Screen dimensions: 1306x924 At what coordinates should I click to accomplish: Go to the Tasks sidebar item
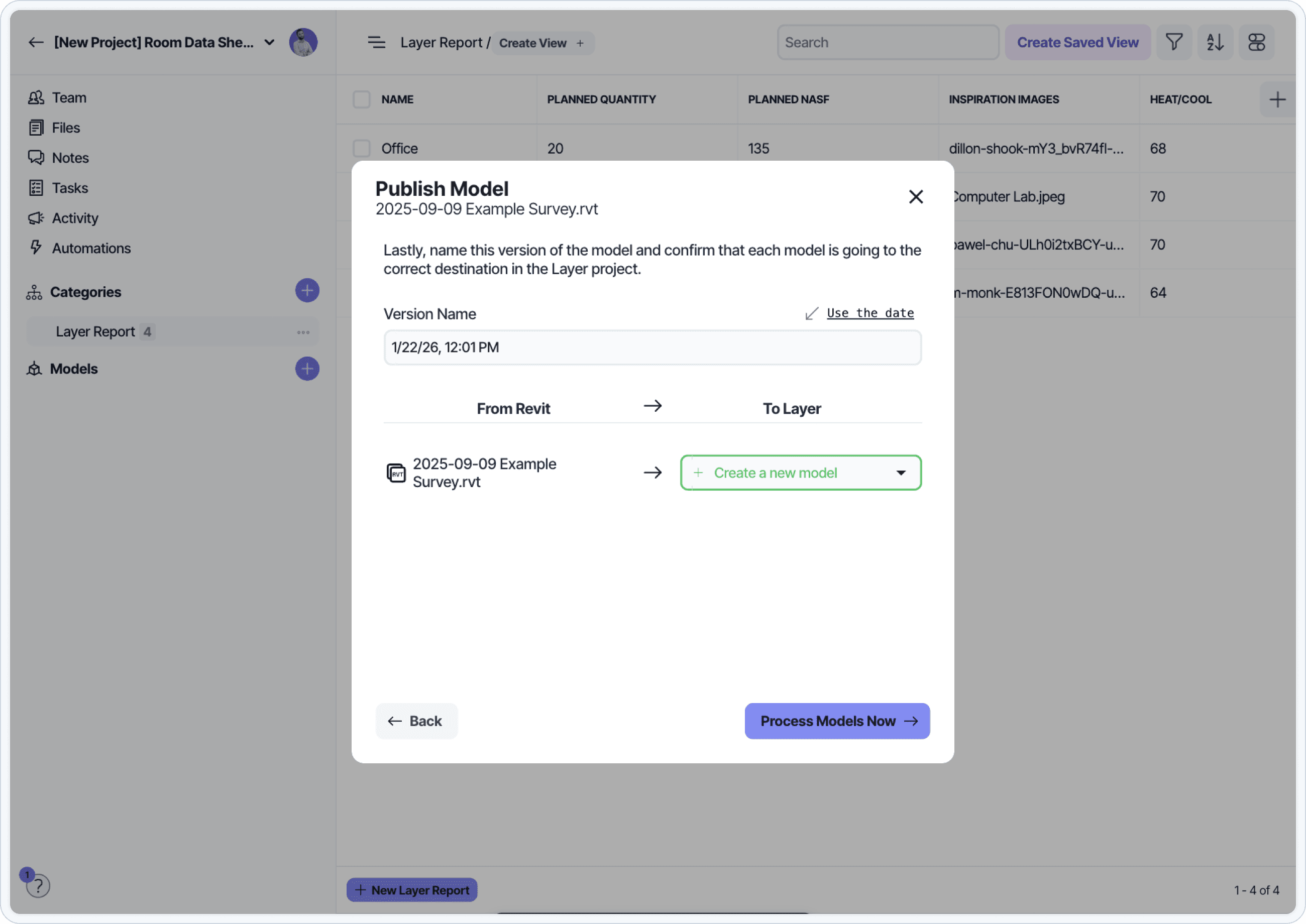tap(69, 188)
